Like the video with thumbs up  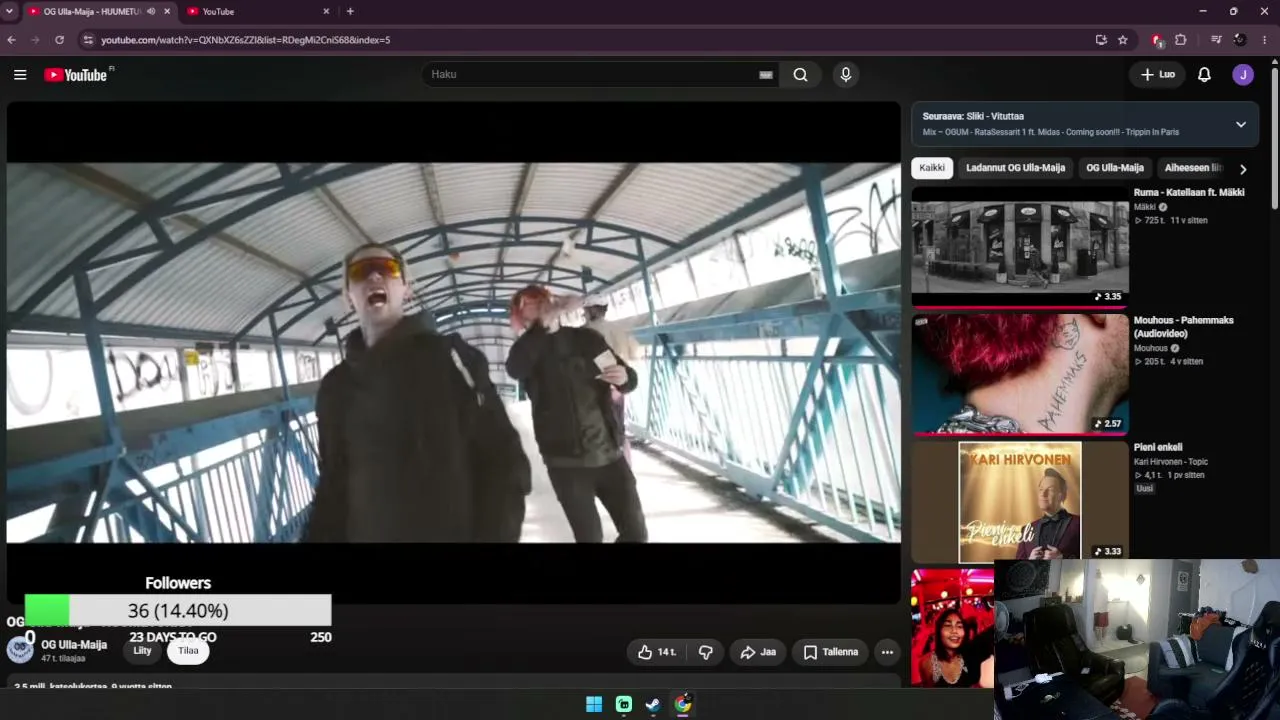[x=657, y=652]
